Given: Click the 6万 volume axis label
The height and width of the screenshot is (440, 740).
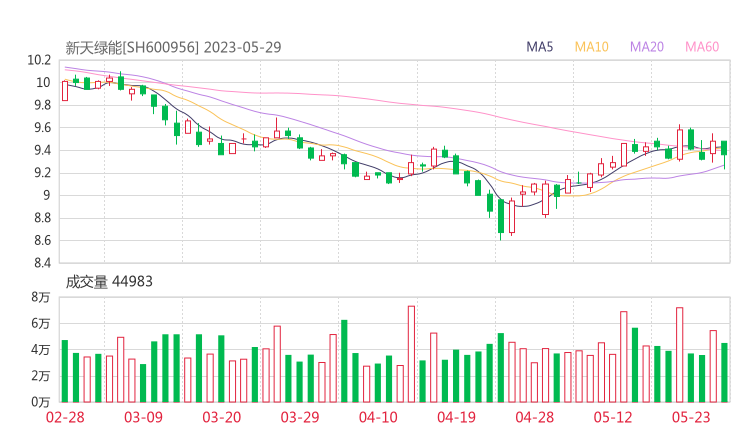Looking at the screenshot, I should coord(41,323).
